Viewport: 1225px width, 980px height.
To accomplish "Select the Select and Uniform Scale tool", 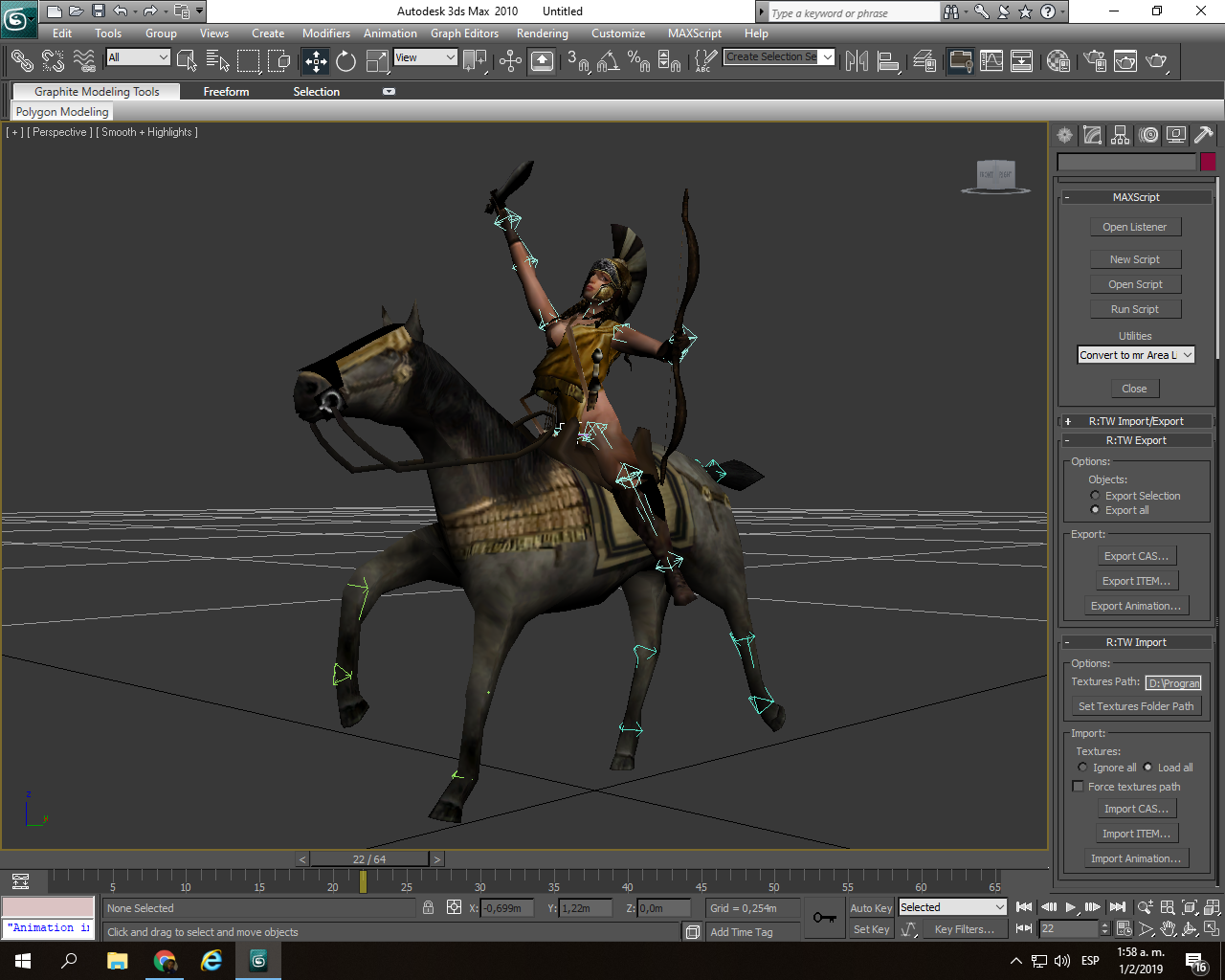I will (378, 61).
